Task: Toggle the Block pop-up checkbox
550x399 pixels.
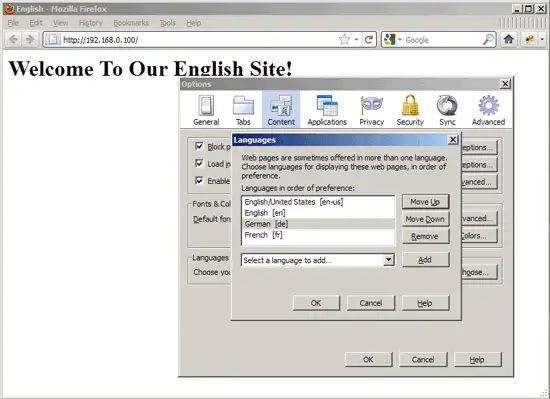Action: pos(199,146)
